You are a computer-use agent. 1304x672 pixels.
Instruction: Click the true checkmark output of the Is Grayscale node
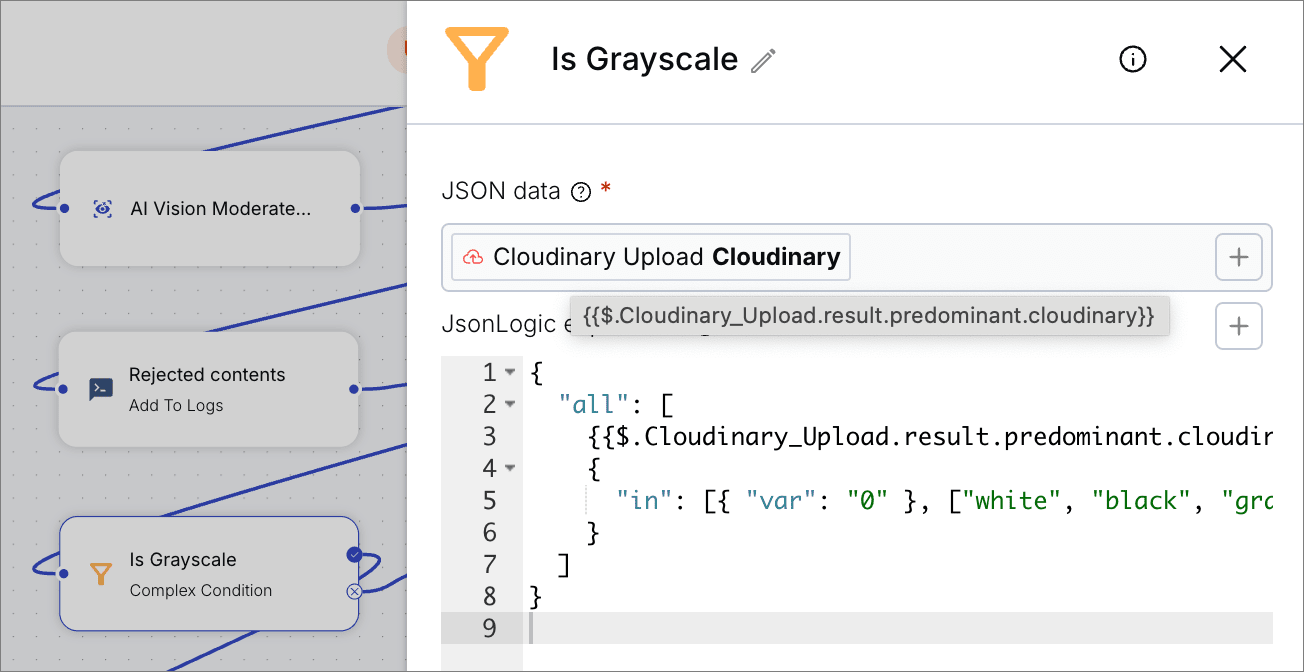[353, 554]
